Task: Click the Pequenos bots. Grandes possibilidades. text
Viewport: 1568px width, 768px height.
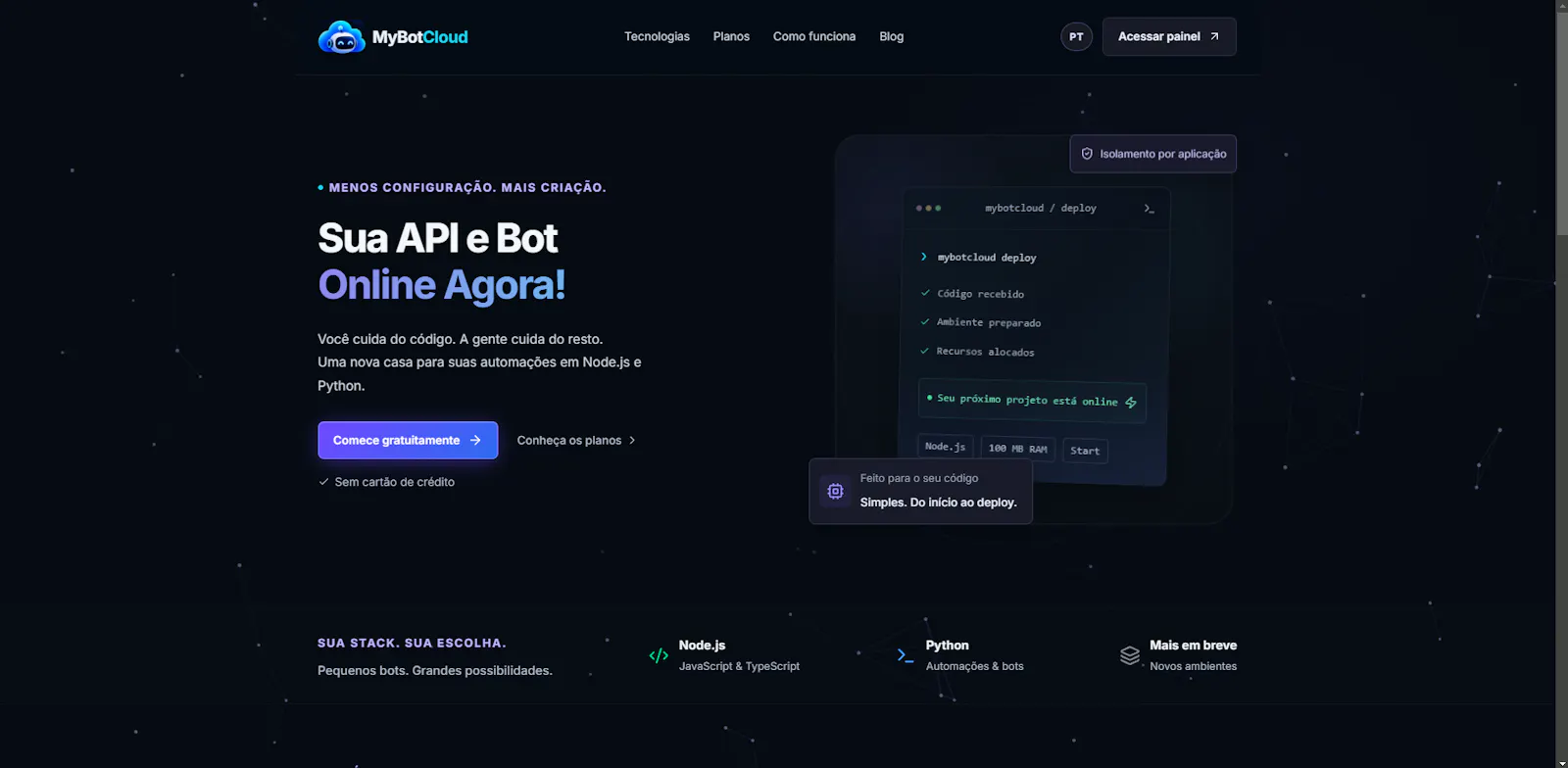Action: pyautogui.click(x=434, y=671)
